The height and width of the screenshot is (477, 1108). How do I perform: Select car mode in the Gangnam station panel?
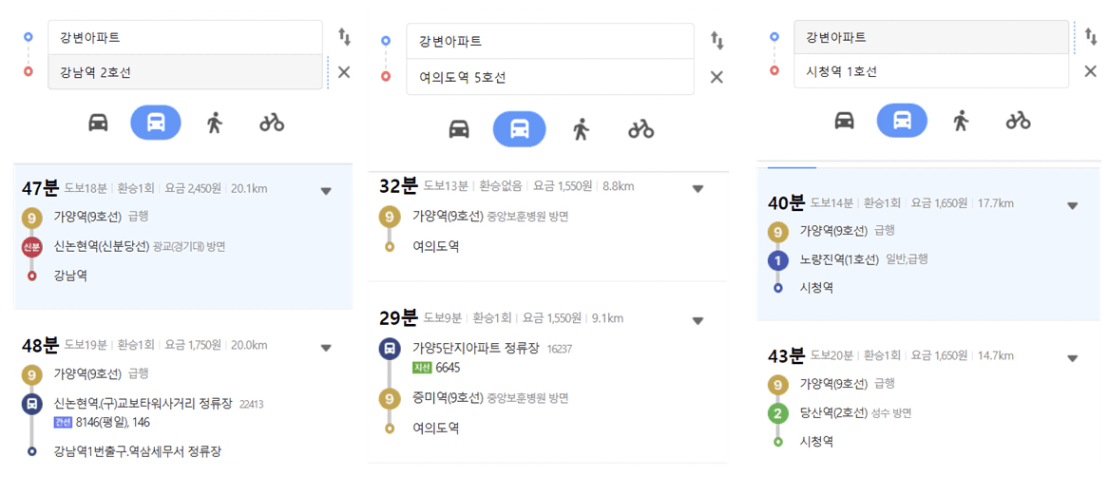[x=98, y=122]
